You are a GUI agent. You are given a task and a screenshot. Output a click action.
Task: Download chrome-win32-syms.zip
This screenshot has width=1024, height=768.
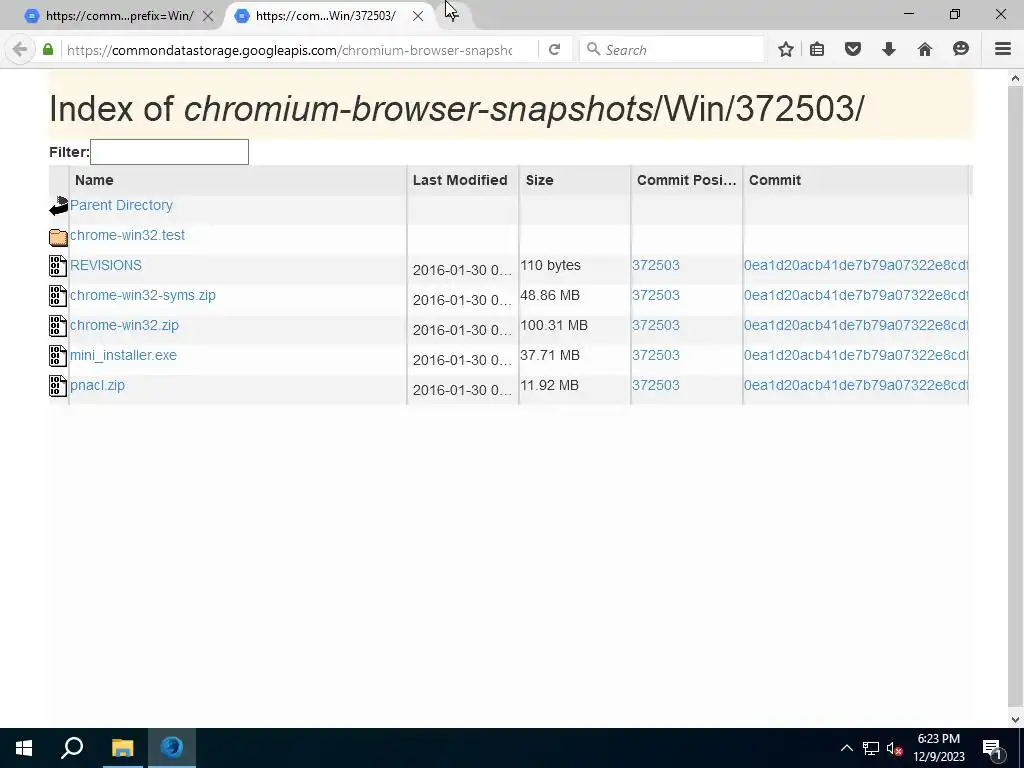pos(142,295)
